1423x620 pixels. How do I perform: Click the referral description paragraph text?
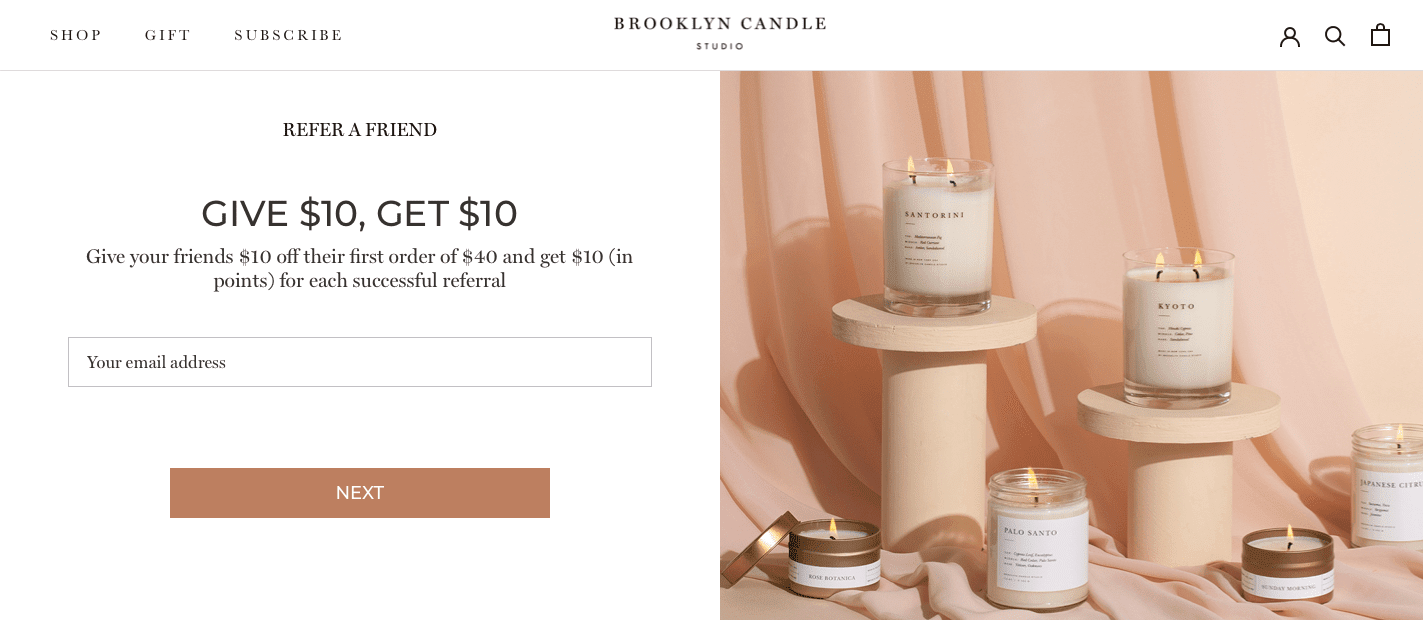(x=360, y=268)
